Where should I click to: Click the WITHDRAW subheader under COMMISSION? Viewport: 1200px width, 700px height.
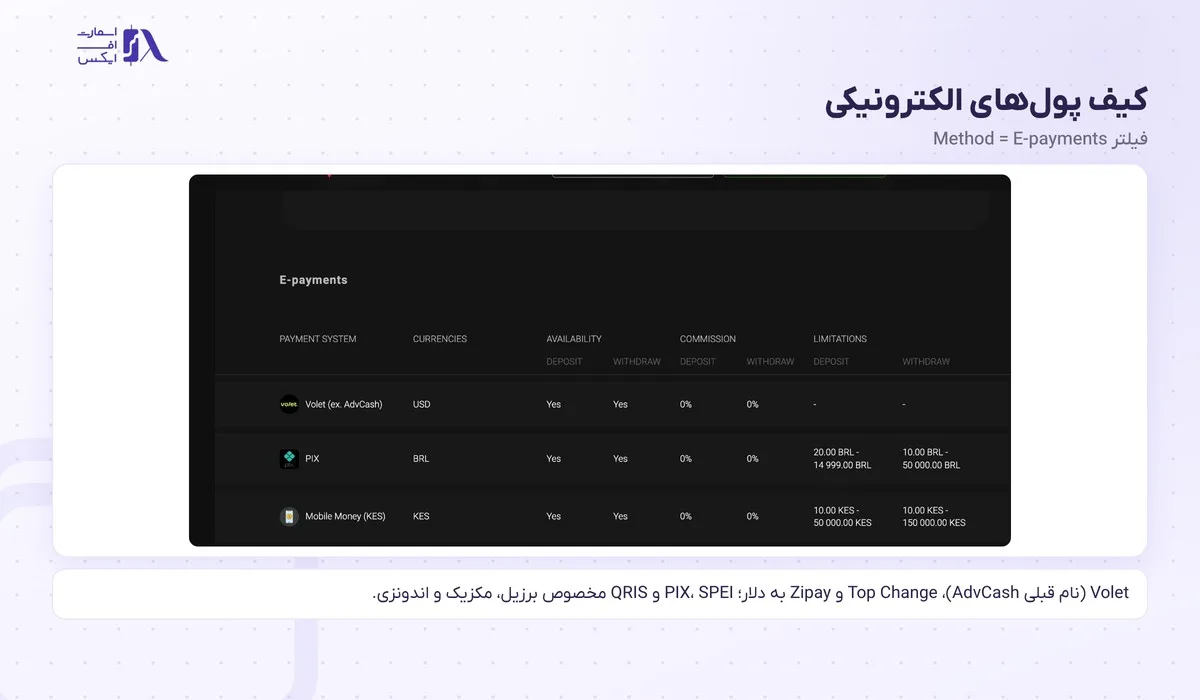770,361
